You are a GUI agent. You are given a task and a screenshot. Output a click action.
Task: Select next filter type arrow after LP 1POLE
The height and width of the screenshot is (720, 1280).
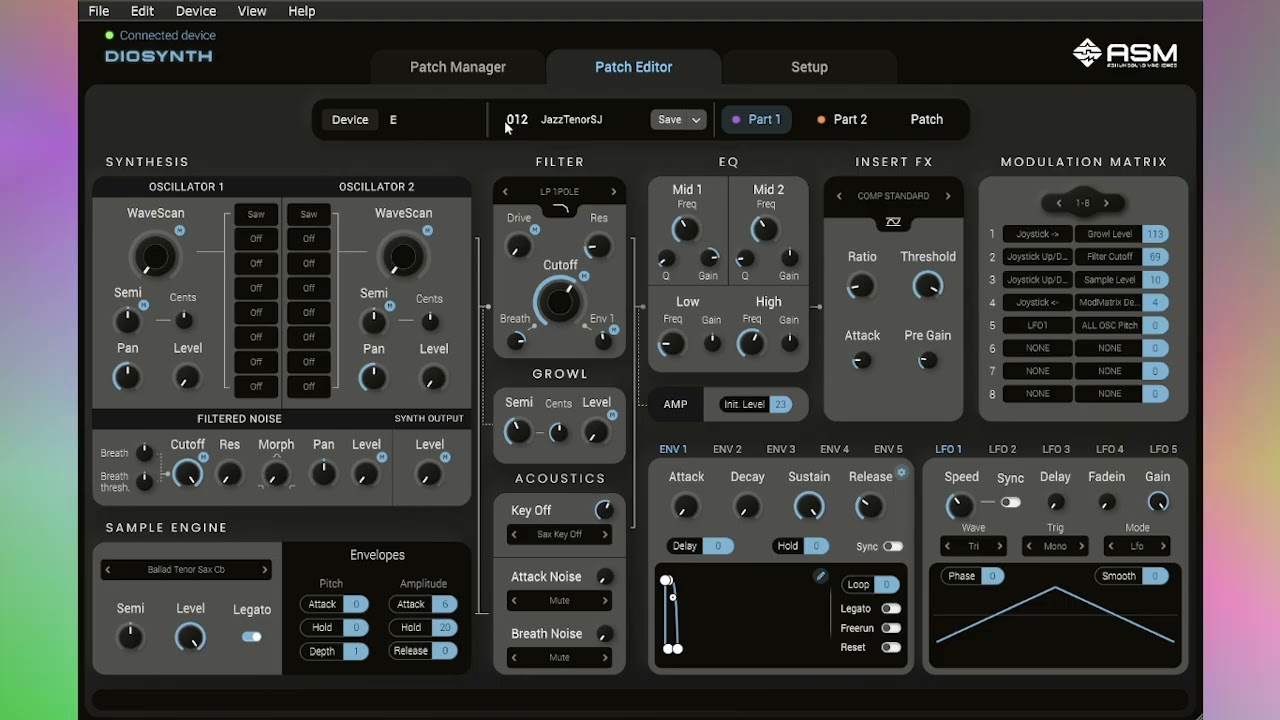tap(614, 191)
